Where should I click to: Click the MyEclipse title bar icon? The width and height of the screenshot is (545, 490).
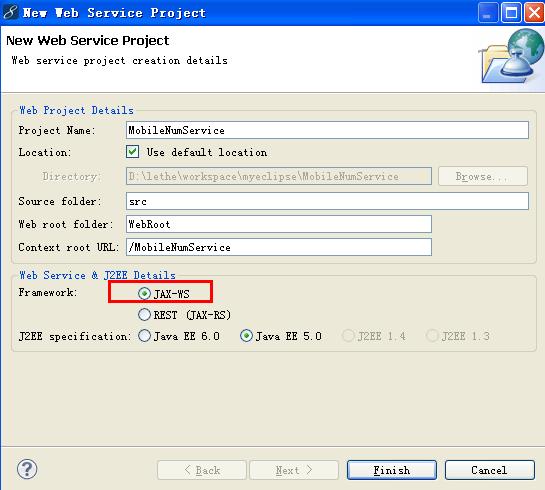[x=10, y=12]
